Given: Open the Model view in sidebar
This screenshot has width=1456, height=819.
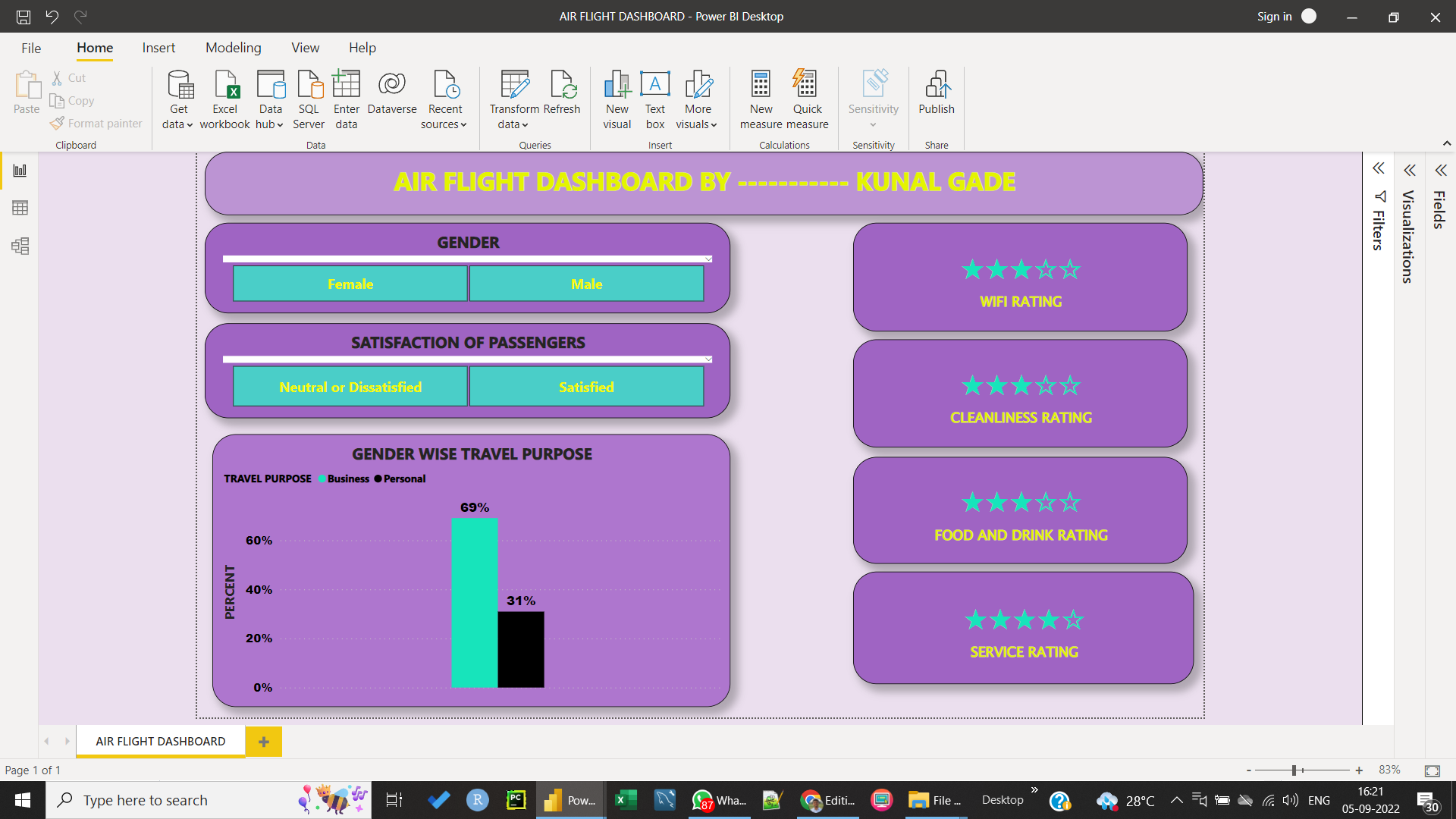Looking at the screenshot, I should click(x=20, y=246).
